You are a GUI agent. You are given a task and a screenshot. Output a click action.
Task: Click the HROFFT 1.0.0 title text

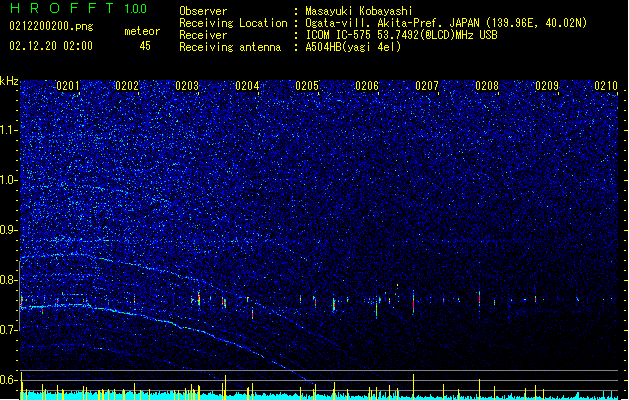click(x=78, y=8)
